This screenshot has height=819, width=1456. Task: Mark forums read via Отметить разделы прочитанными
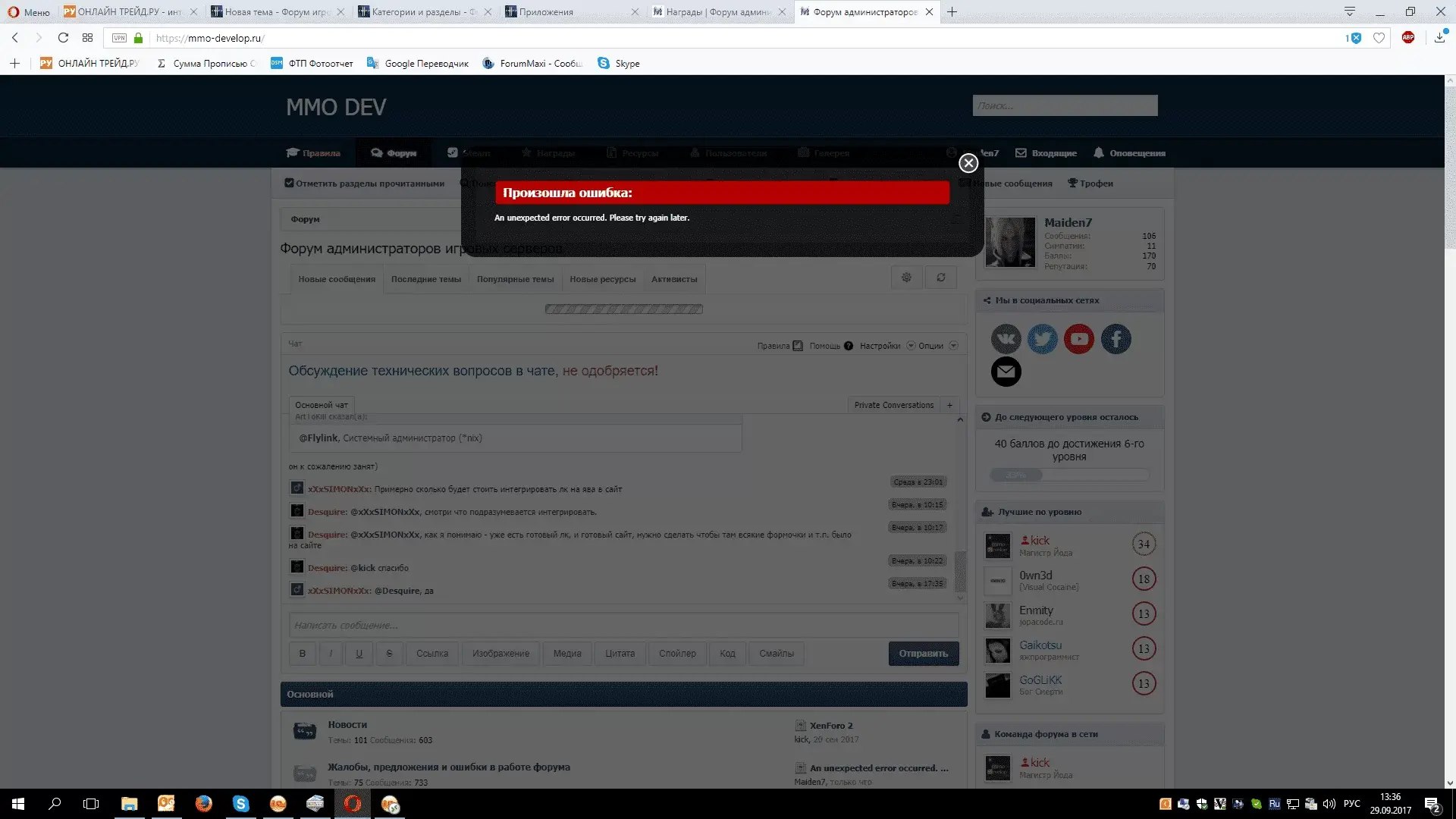coord(365,184)
